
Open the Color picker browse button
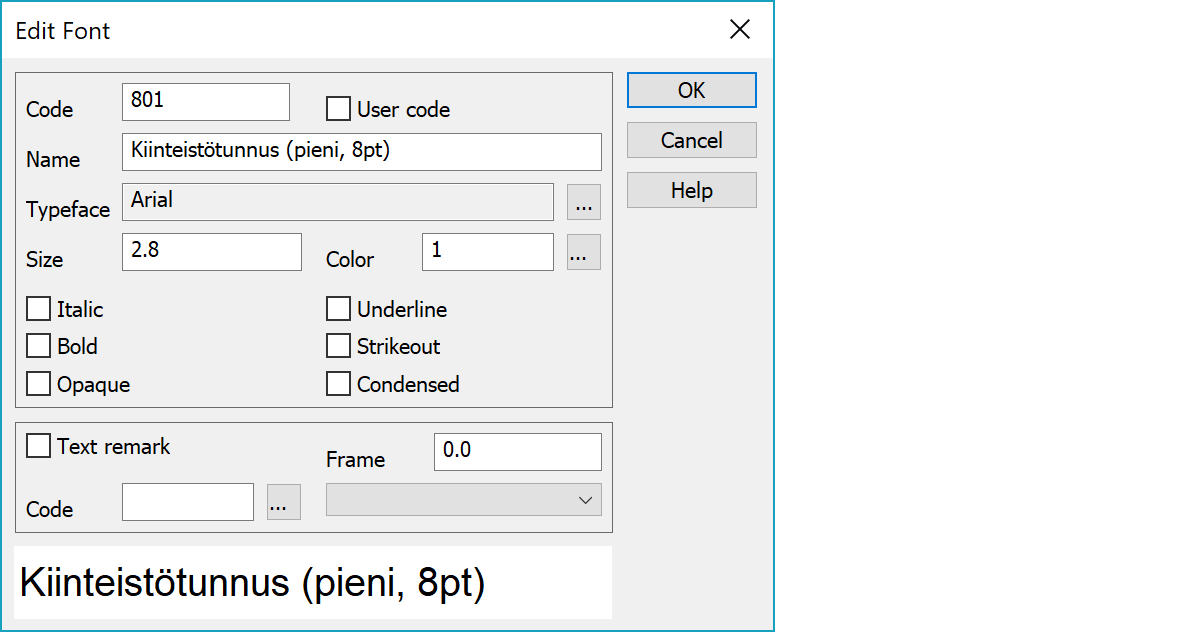(x=584, y=252)
